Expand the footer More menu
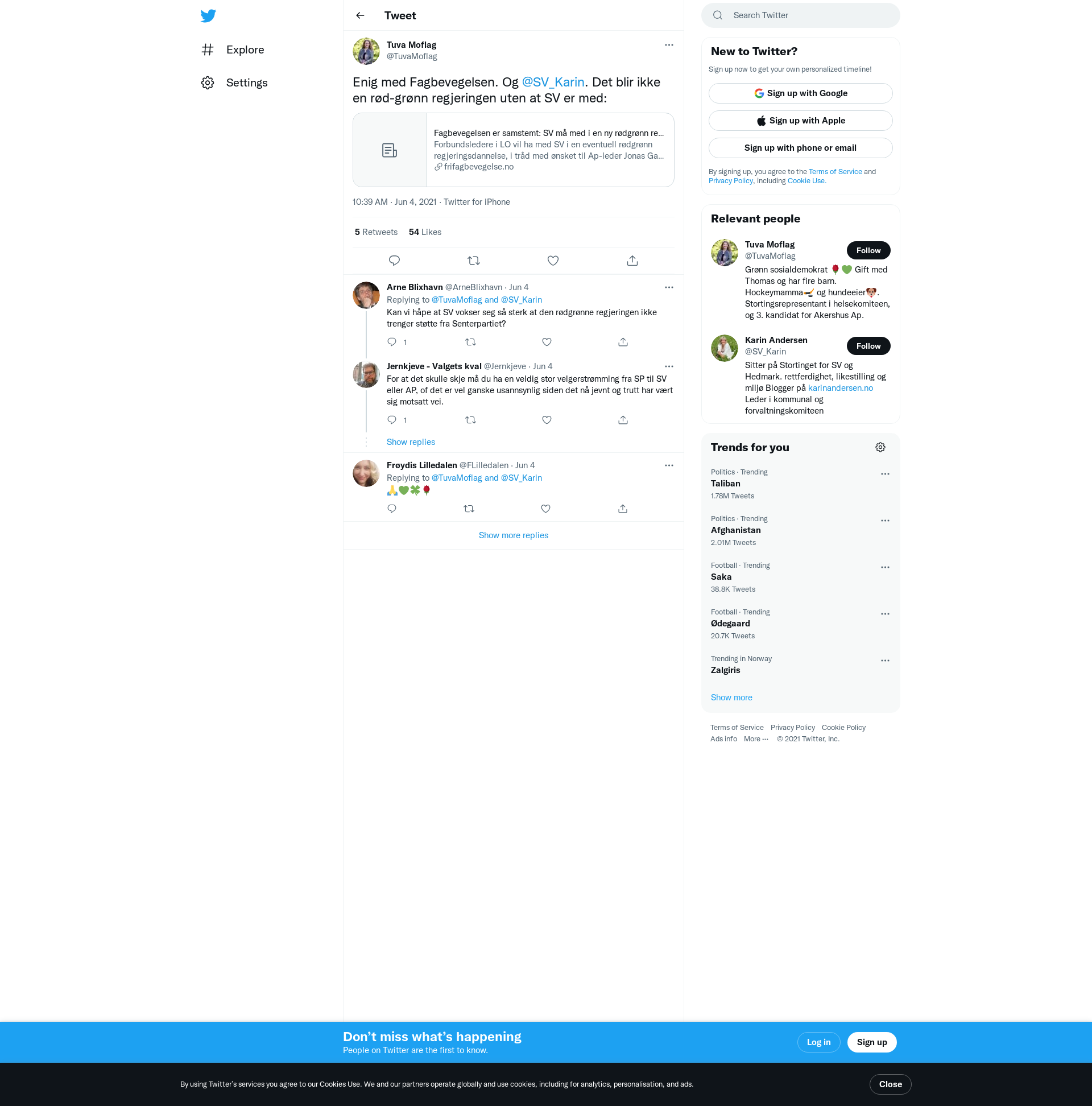Image resolution: width=1092 pixels, height=1106 pixels. (756, 739)
